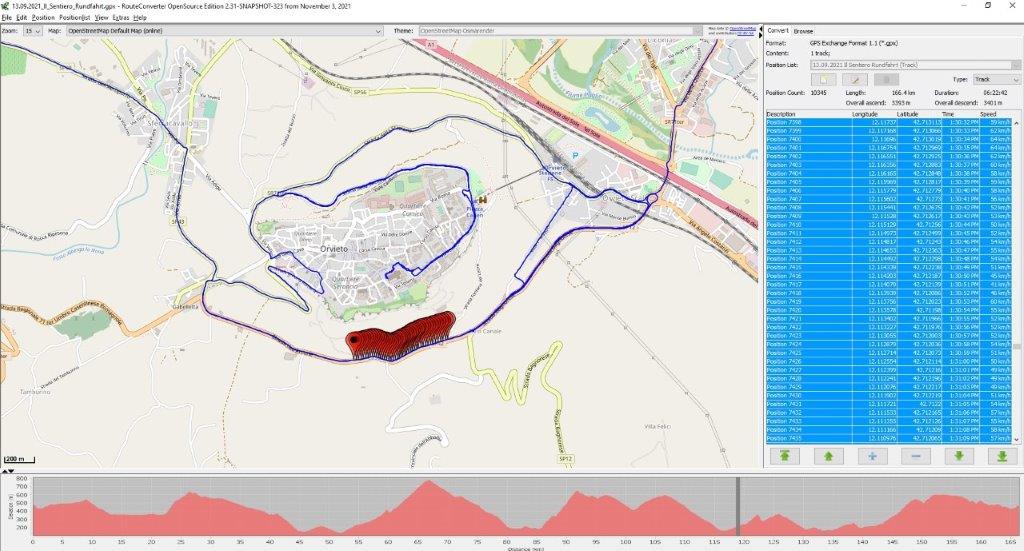Open the Extras menu
Viewport: 1024px width, 551px height.
click(120, 18)
